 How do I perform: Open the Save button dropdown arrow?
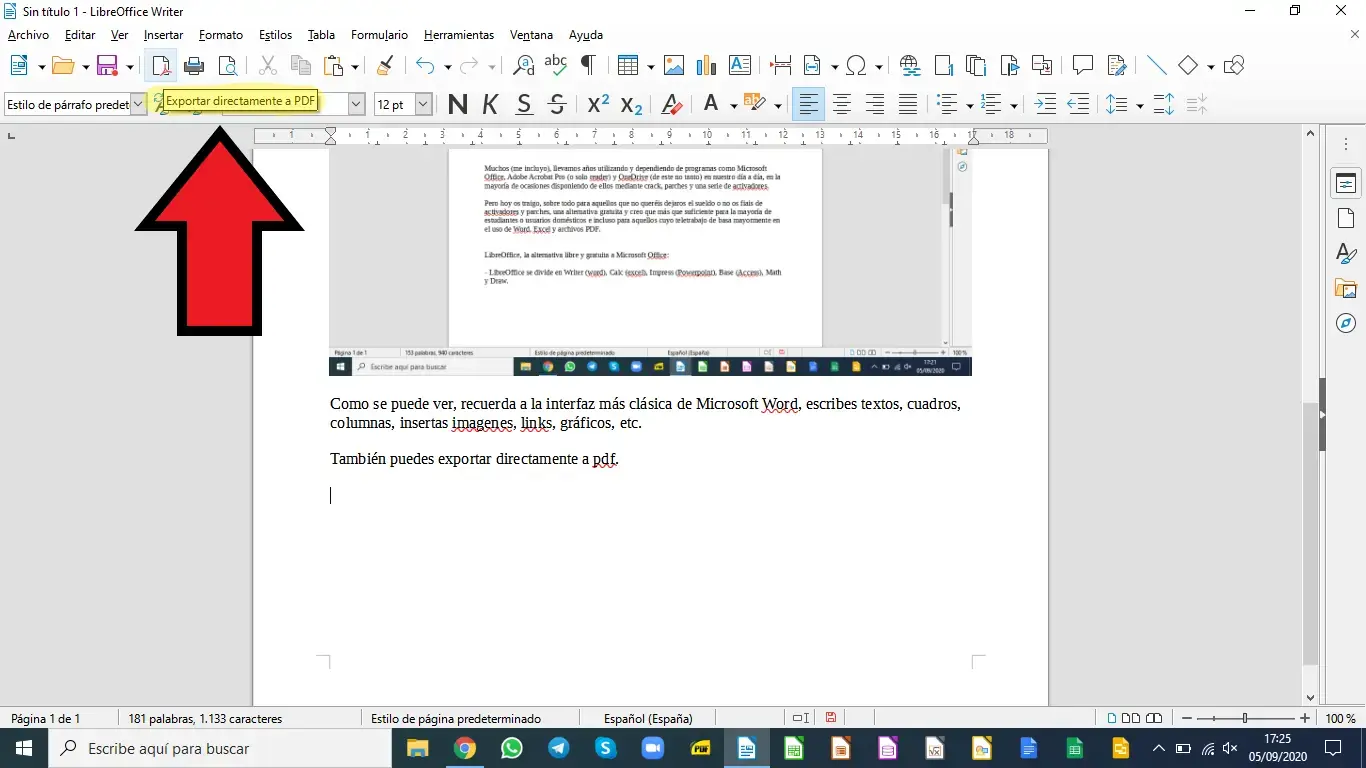point(130,67)
